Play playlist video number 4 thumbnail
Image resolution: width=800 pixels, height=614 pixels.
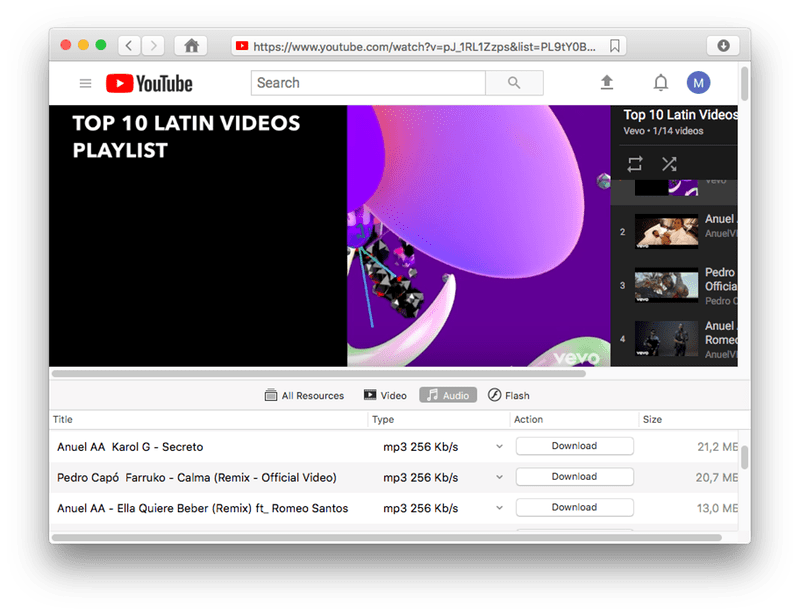coord(666,339)
